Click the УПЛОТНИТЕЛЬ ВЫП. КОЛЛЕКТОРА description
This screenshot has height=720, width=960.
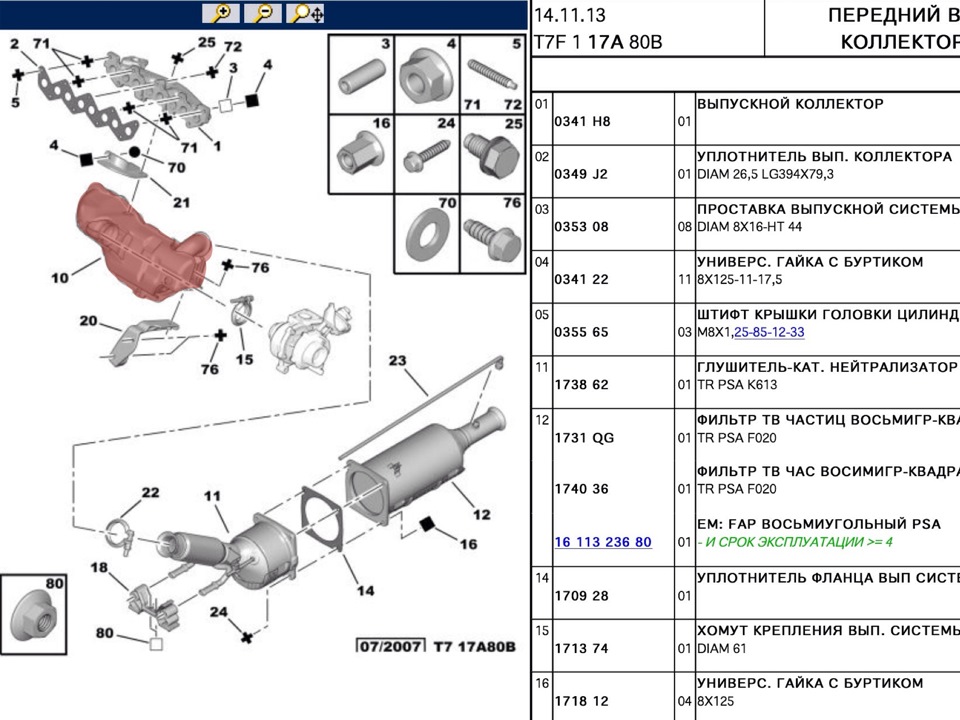825,156
